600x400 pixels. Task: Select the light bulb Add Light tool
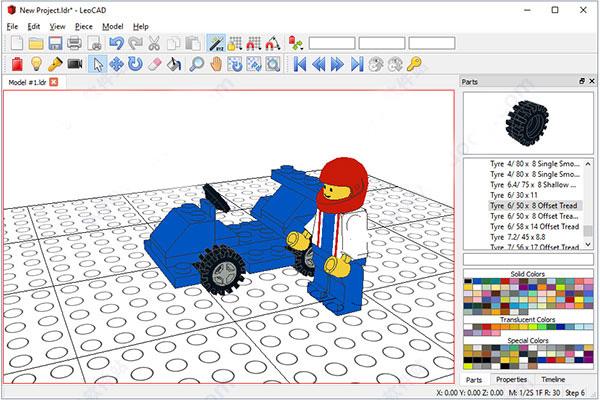[35, 64]
